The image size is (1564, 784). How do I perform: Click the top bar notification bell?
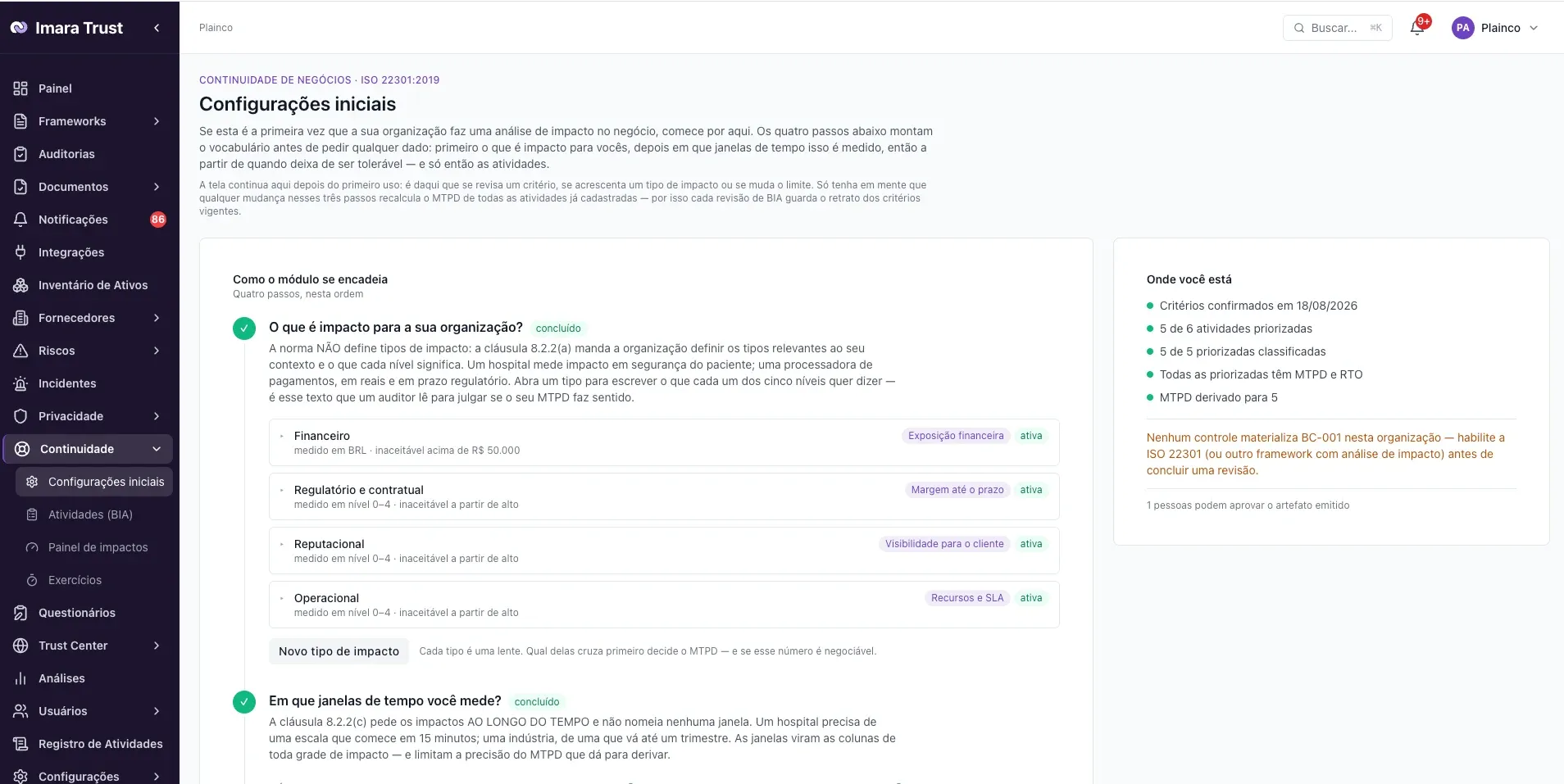point(1417,28)
